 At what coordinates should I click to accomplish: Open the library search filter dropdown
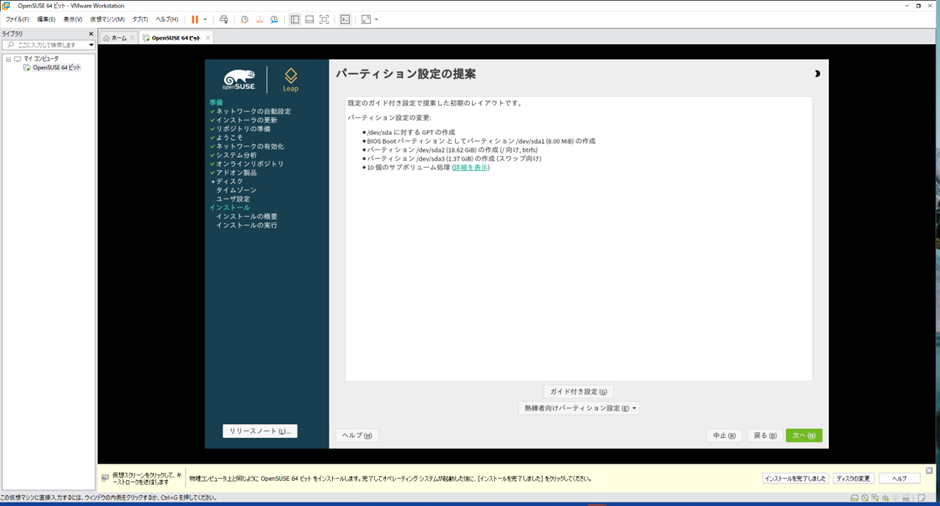91,45
